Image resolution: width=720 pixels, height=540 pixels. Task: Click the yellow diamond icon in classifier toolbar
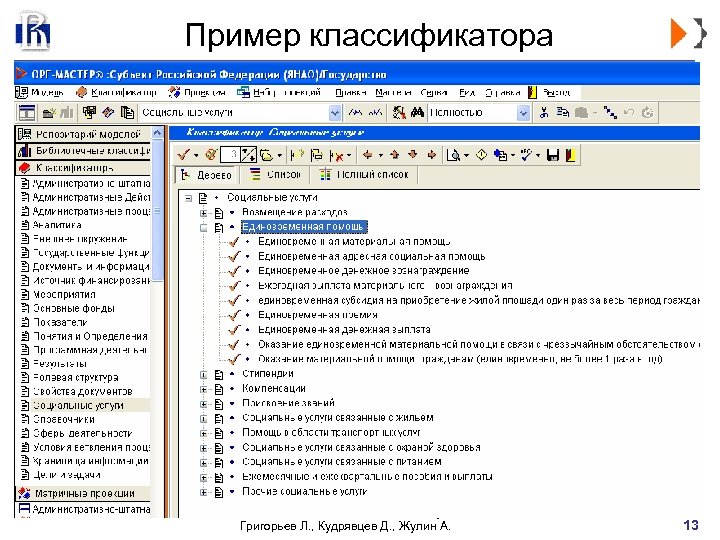click(481, 155)
